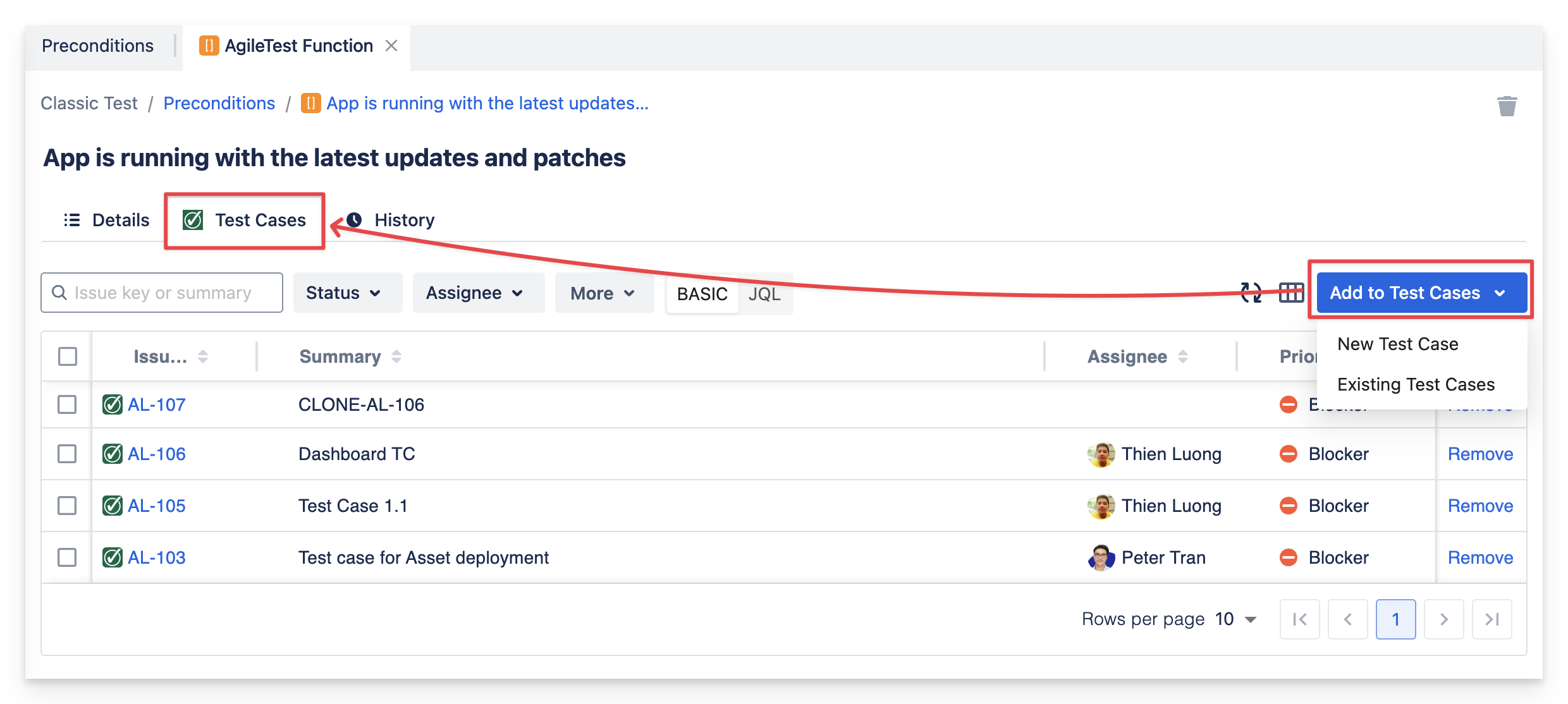Remove test case AL-106

tap(1480, 454)
